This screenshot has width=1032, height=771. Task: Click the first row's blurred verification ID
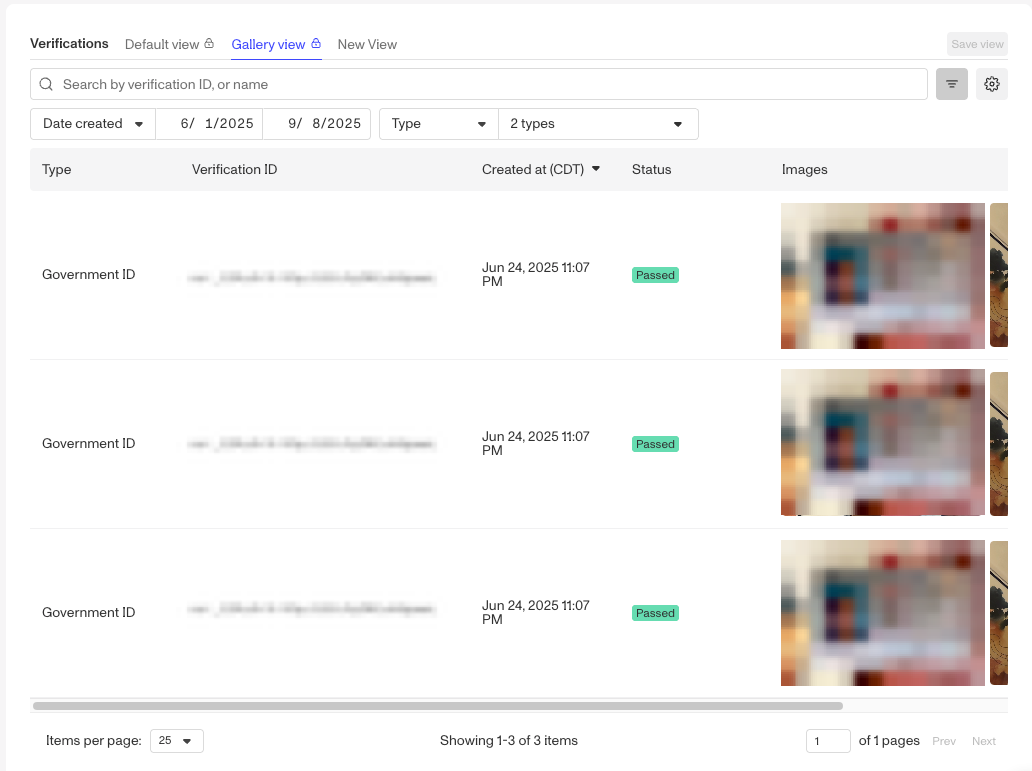(x=311, y=278)
